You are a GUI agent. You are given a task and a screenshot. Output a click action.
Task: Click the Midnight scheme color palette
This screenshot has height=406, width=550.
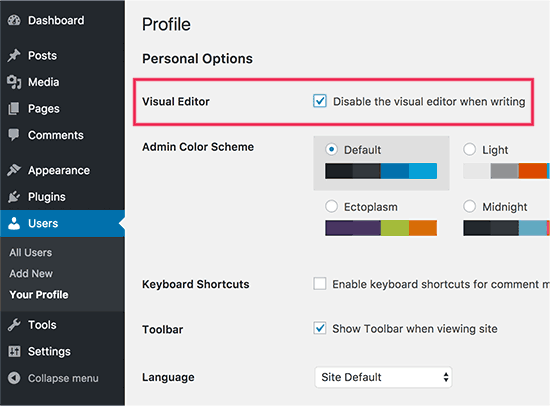pyautogui.click(x=507, y=228)
